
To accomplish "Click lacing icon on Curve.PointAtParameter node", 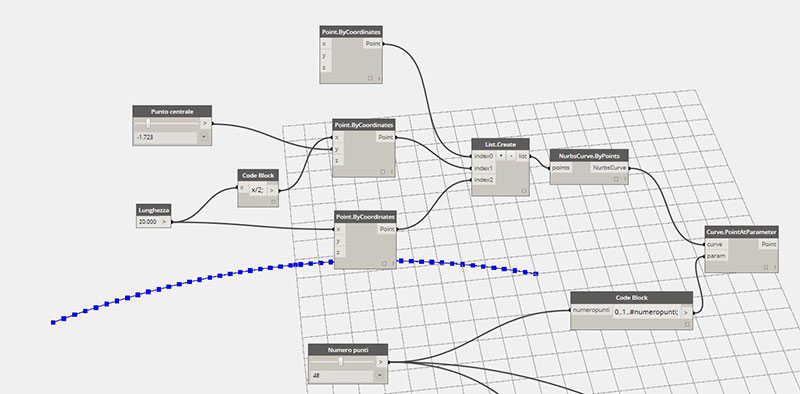I will 774,267.
